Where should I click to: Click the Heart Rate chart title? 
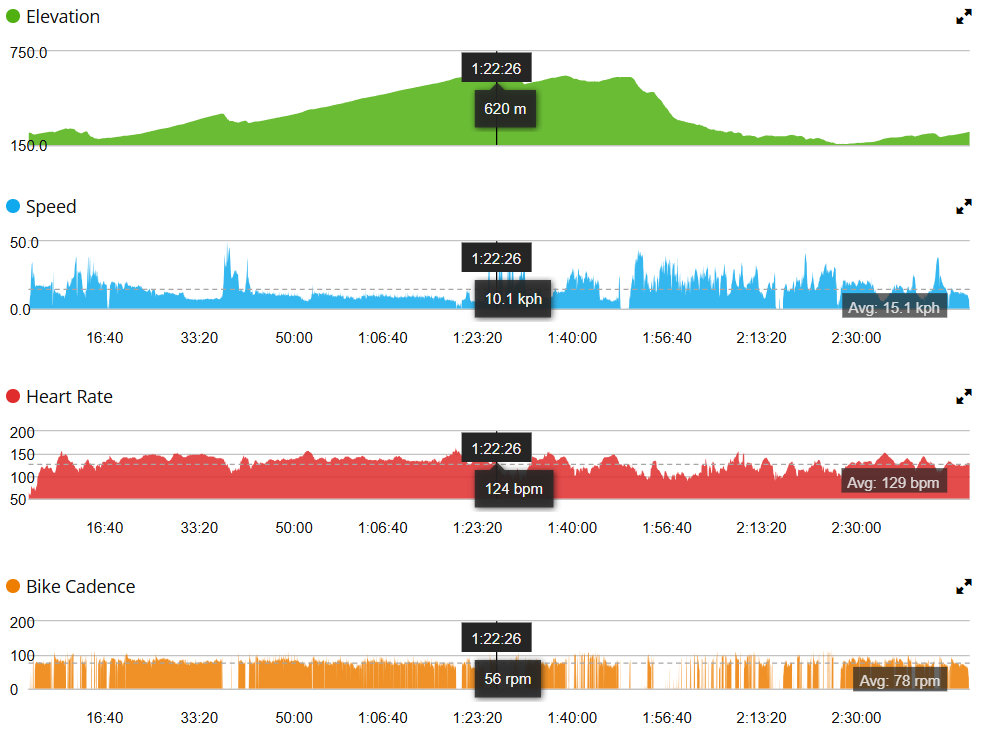(69, 396)
